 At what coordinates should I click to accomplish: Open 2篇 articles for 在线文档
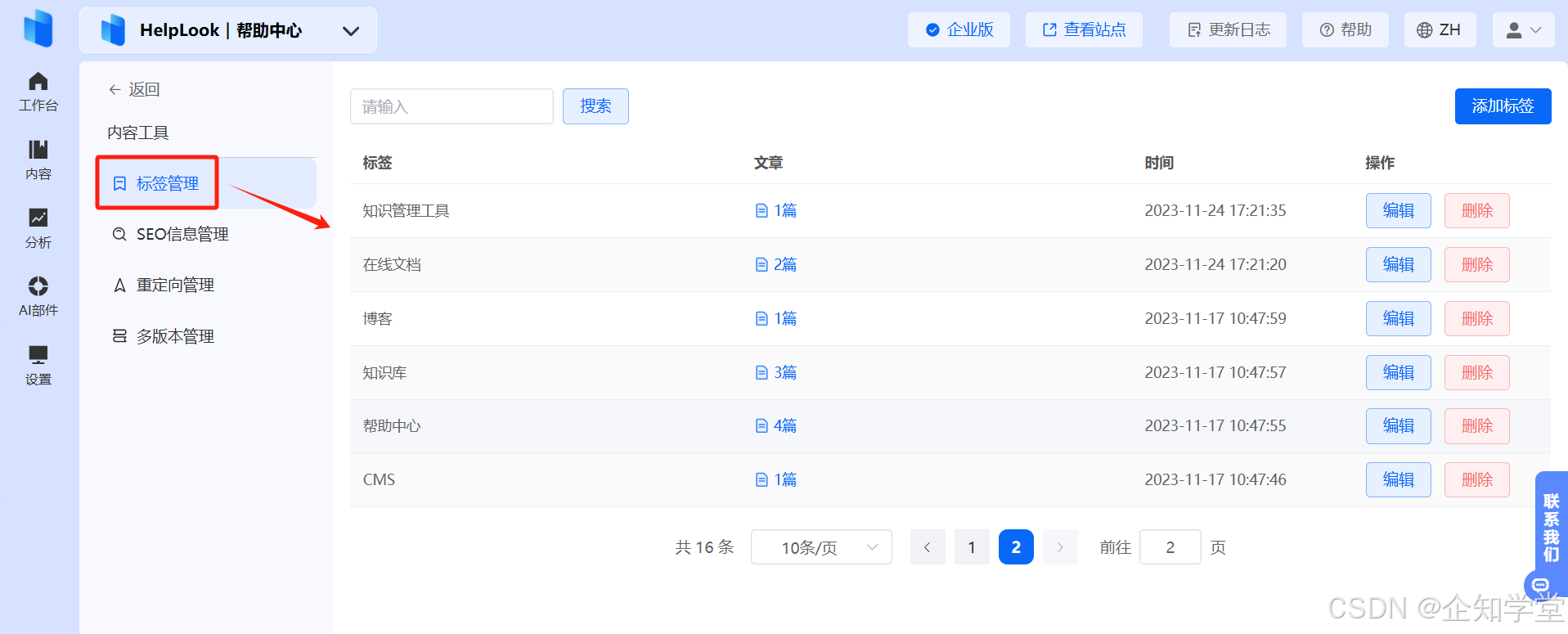pos(776,265)
